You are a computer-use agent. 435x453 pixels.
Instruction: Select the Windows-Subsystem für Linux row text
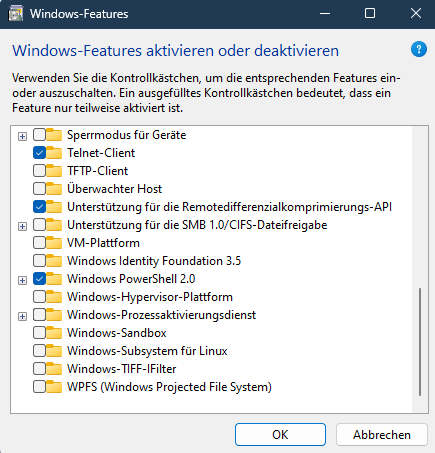(147, 351)
